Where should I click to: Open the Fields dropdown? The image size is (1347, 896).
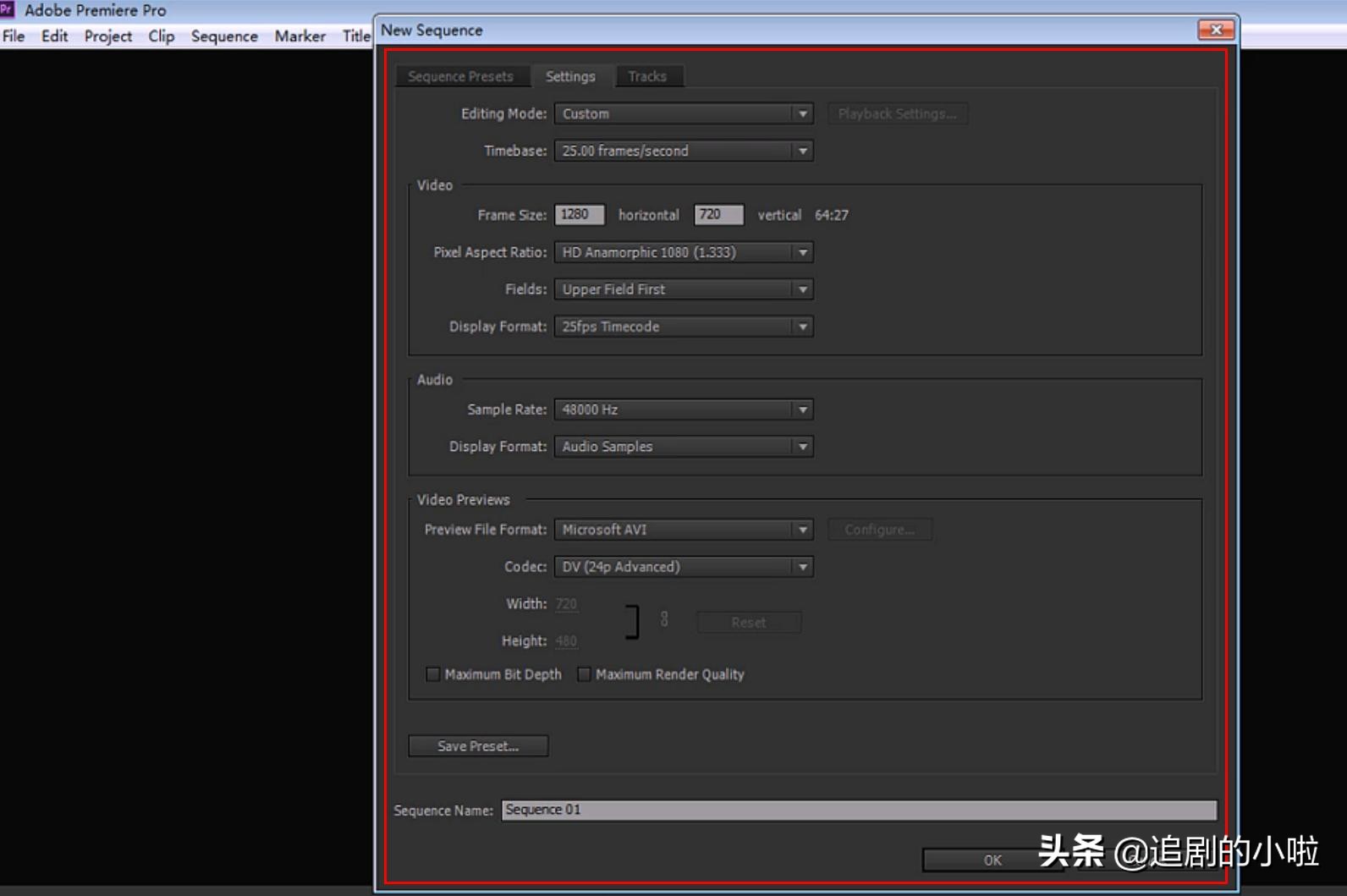[x=684, y=289]
